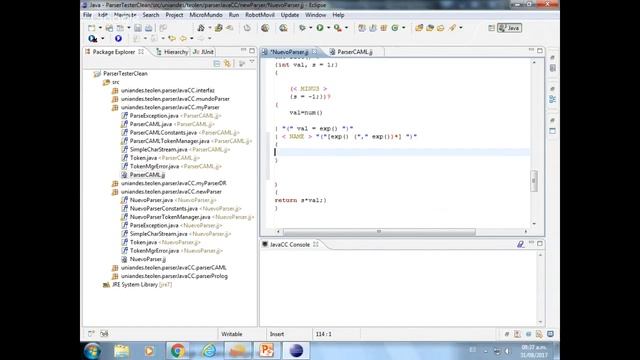Close the Package Explorer tab
The image size is (640, 360).
pyautogui.click(x=141, y=52)
